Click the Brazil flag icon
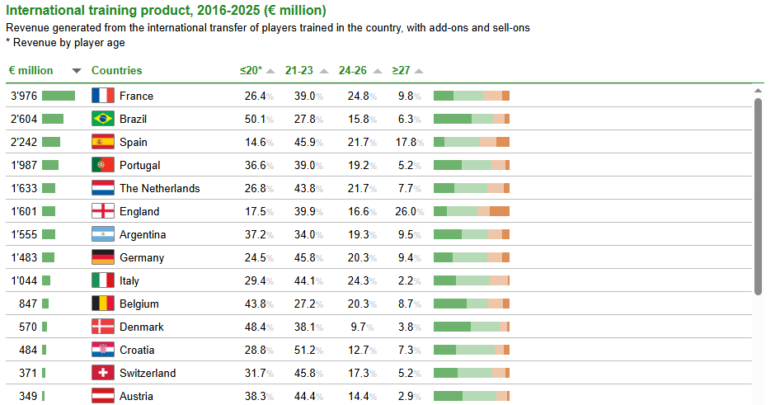Viewport: 780px width, 405px height. point(103,118)
